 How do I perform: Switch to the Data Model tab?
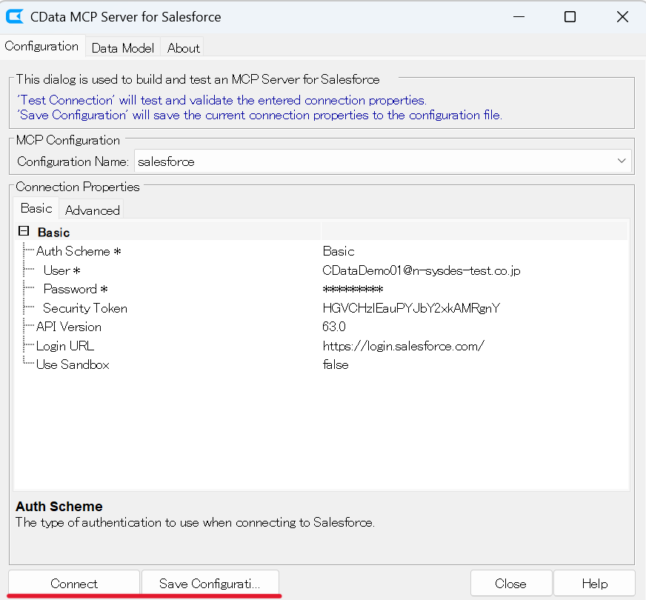coord(123,48)
